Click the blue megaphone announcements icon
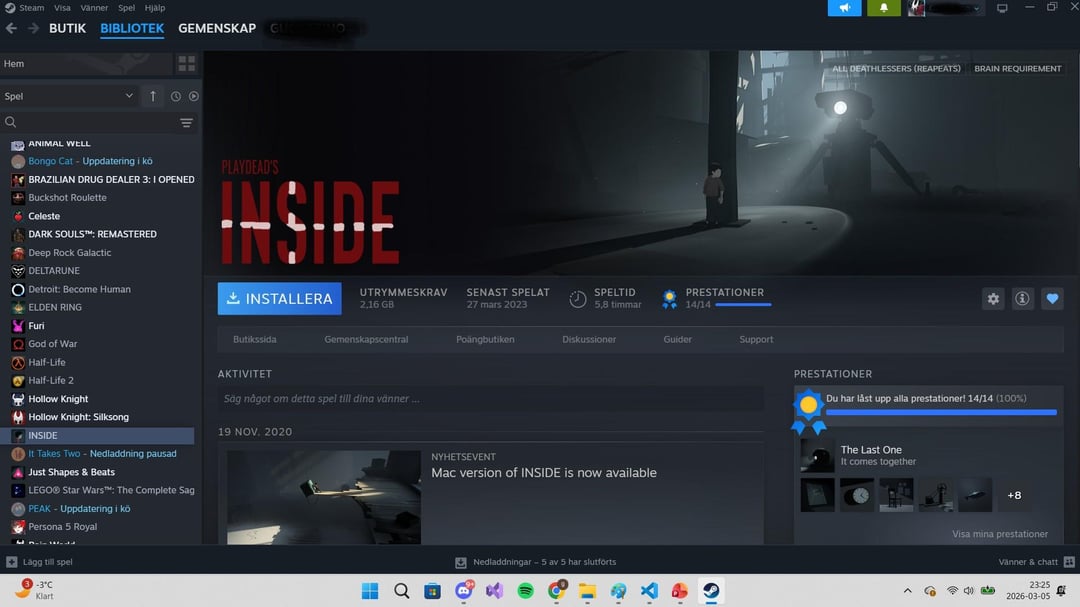The height and width of the screenshot is (607, 1080). (844, 8)
